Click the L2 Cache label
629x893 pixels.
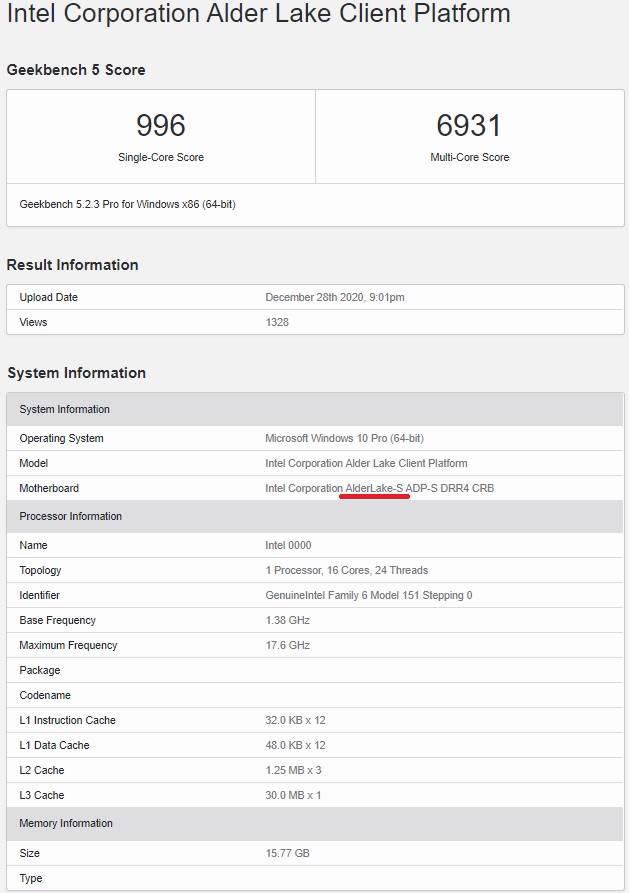click(42, 771)
